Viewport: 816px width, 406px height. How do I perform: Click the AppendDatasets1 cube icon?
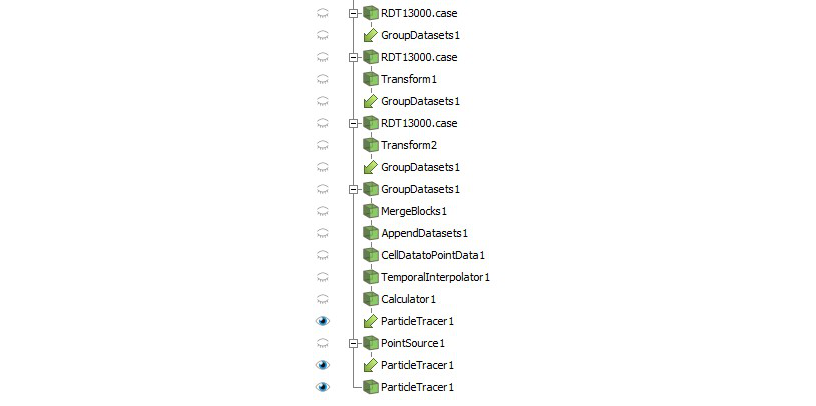click(x=371, y=233)
